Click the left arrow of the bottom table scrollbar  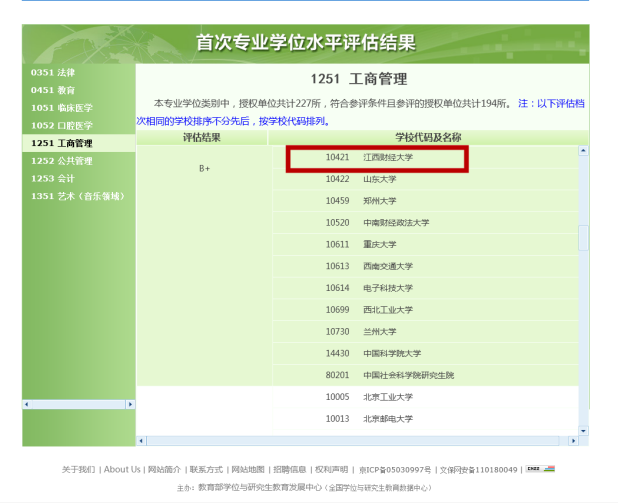click(141, 440)
